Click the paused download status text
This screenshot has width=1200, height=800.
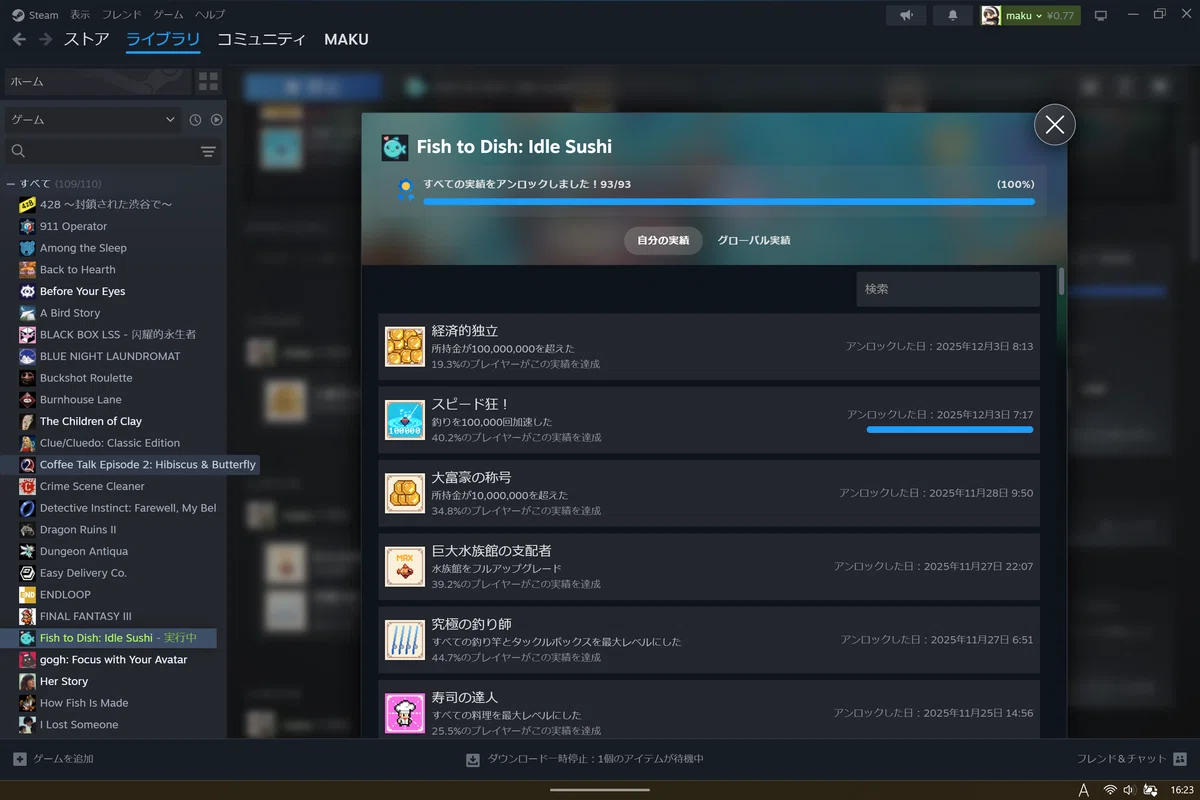coord(596,759)
